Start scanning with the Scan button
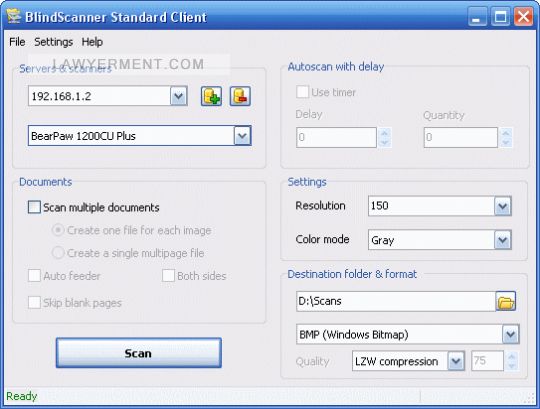Image resolution: width=540 pixels, height=409 pixels. point(139,353)
